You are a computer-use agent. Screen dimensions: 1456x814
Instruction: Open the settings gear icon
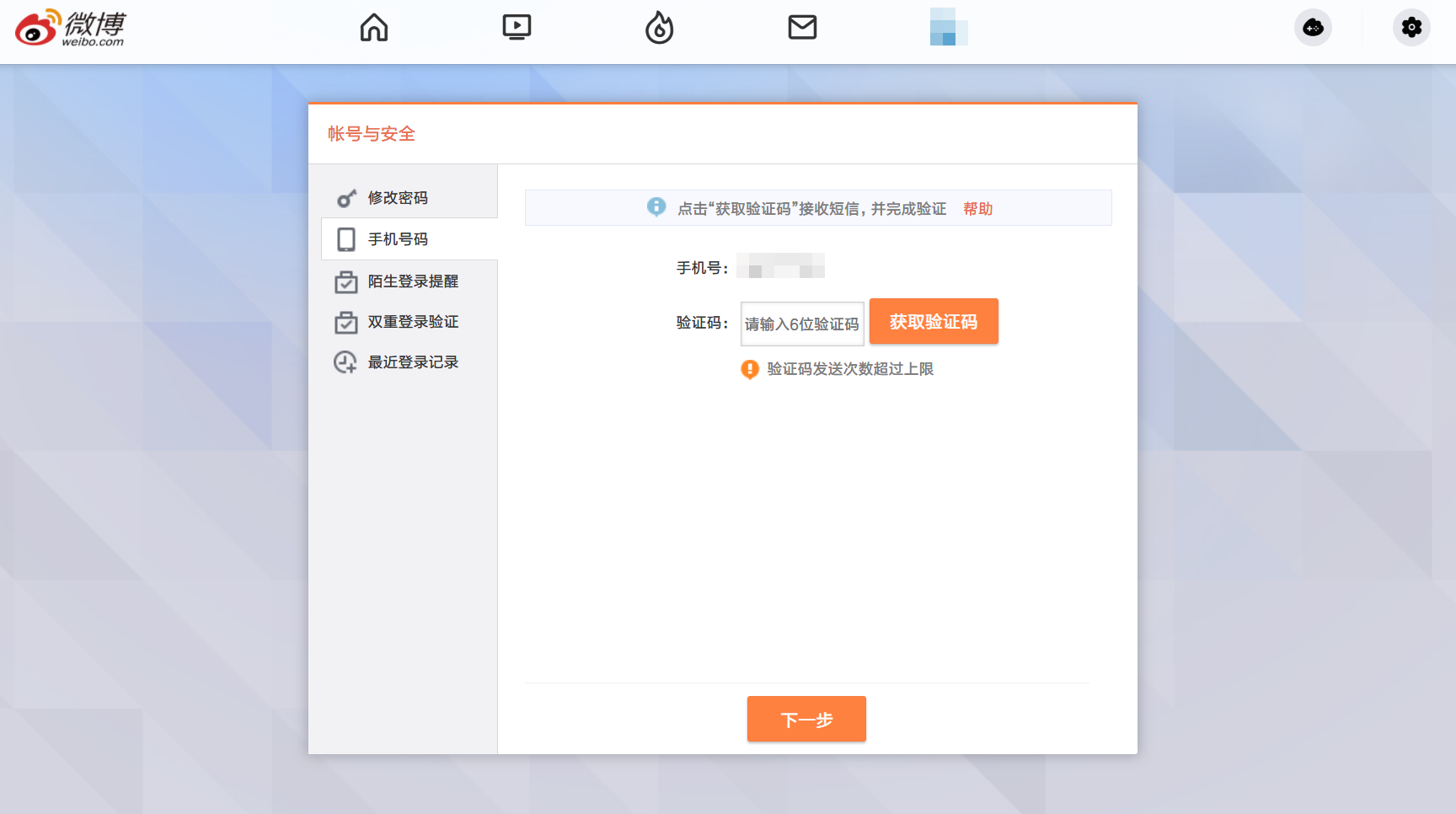(x=1411, y=28)
